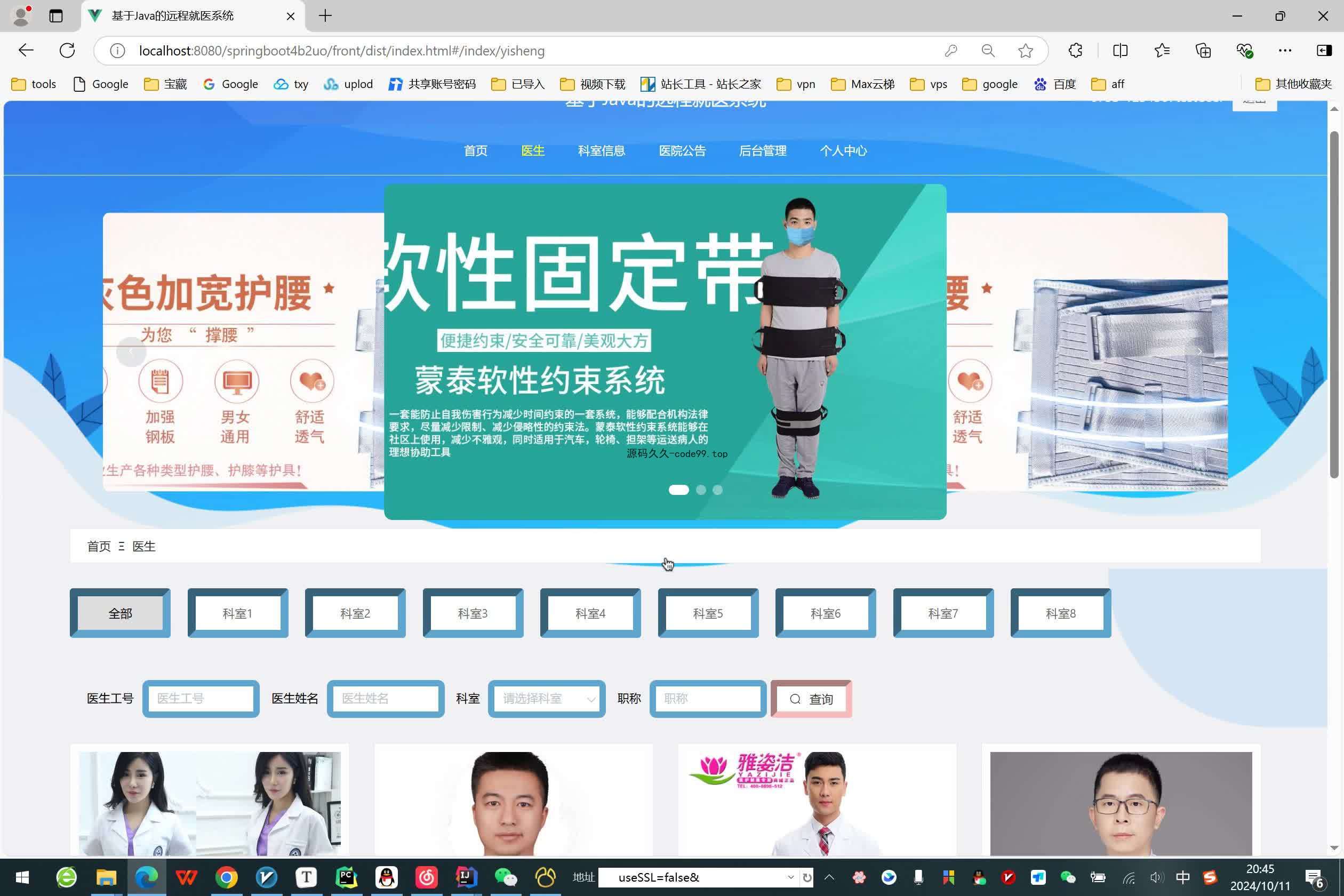The image size is (1344, 896).
Task: Open the 后台管理 navigation item
Action: click(763, 151)
